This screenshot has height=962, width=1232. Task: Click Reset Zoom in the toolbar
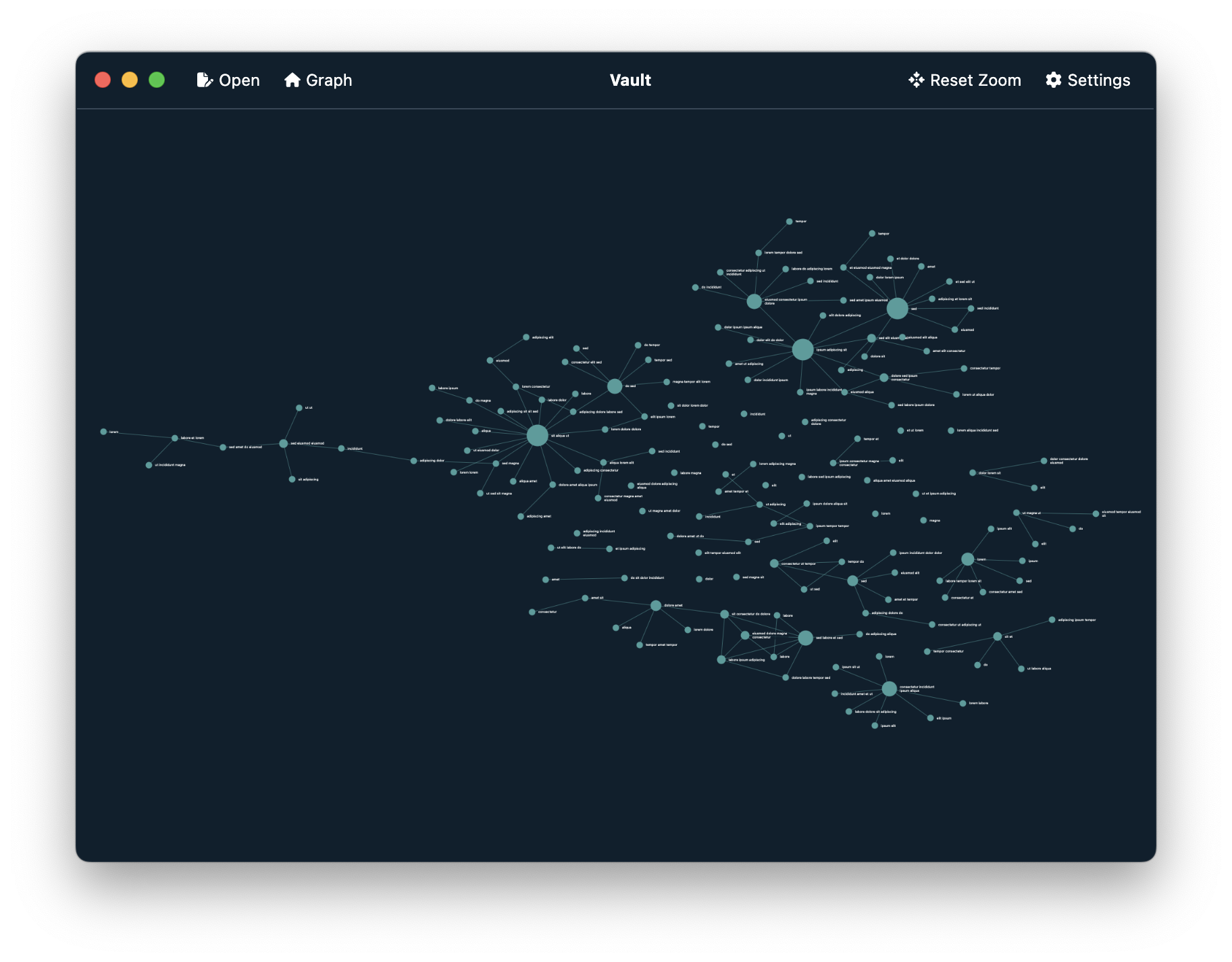coord(965,80)
